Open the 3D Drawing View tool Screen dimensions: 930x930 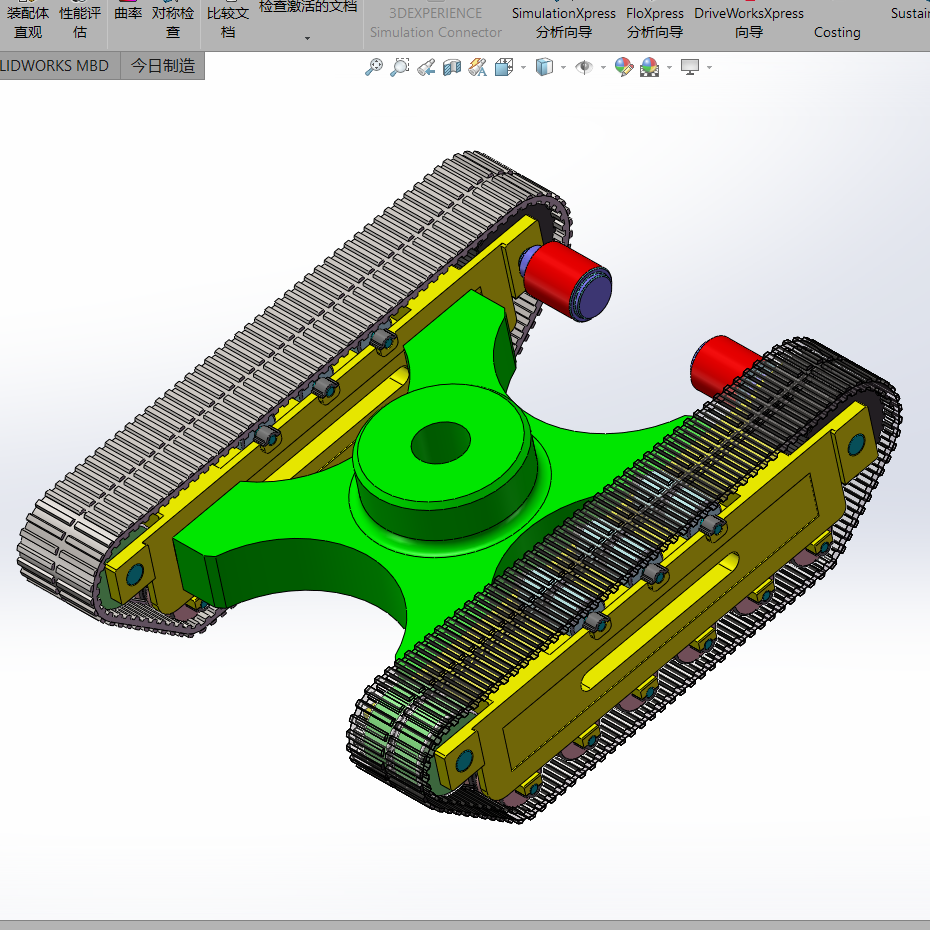pos(477,67)
